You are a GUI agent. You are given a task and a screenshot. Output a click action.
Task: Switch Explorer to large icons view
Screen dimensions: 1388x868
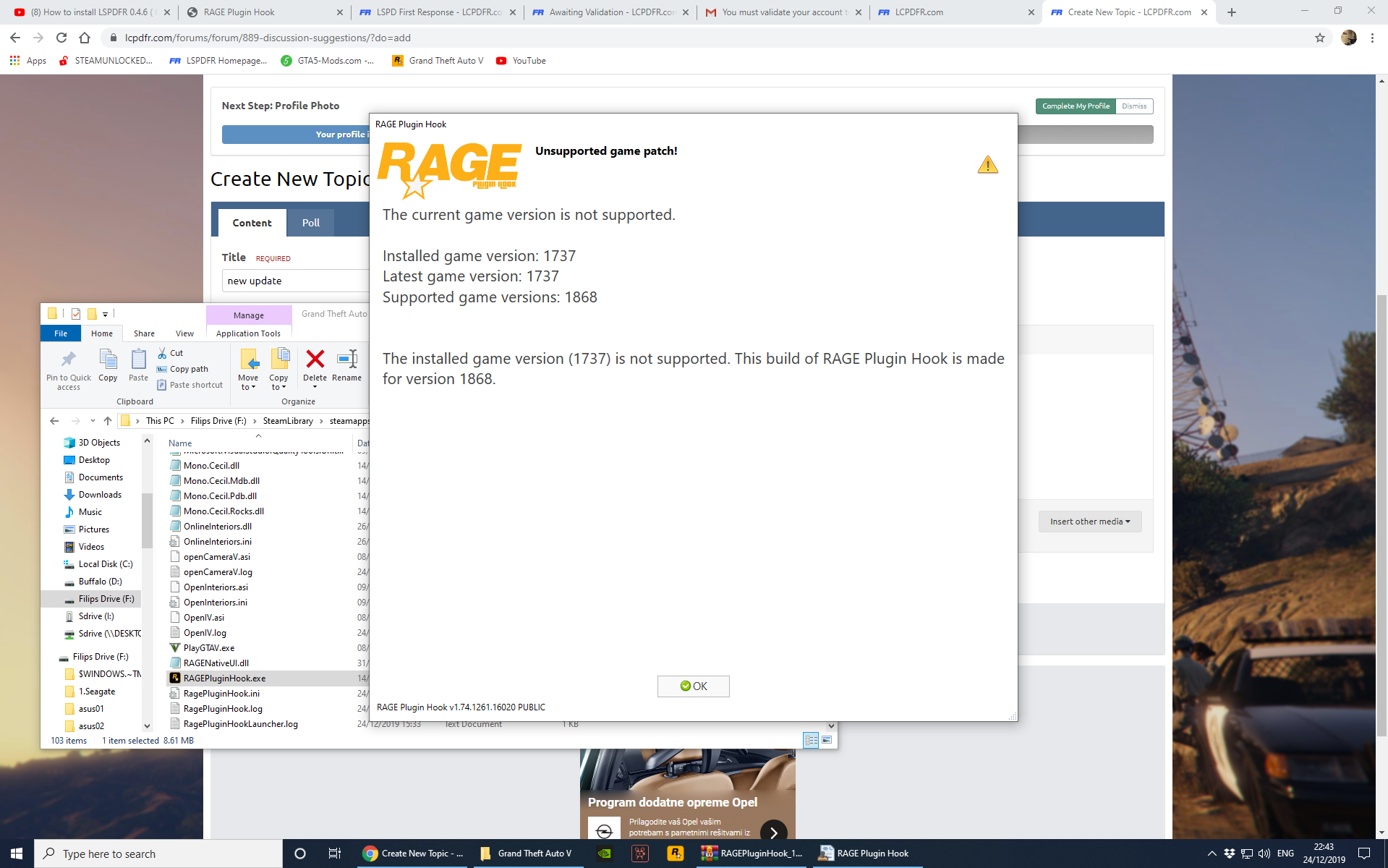coord(827,740)
